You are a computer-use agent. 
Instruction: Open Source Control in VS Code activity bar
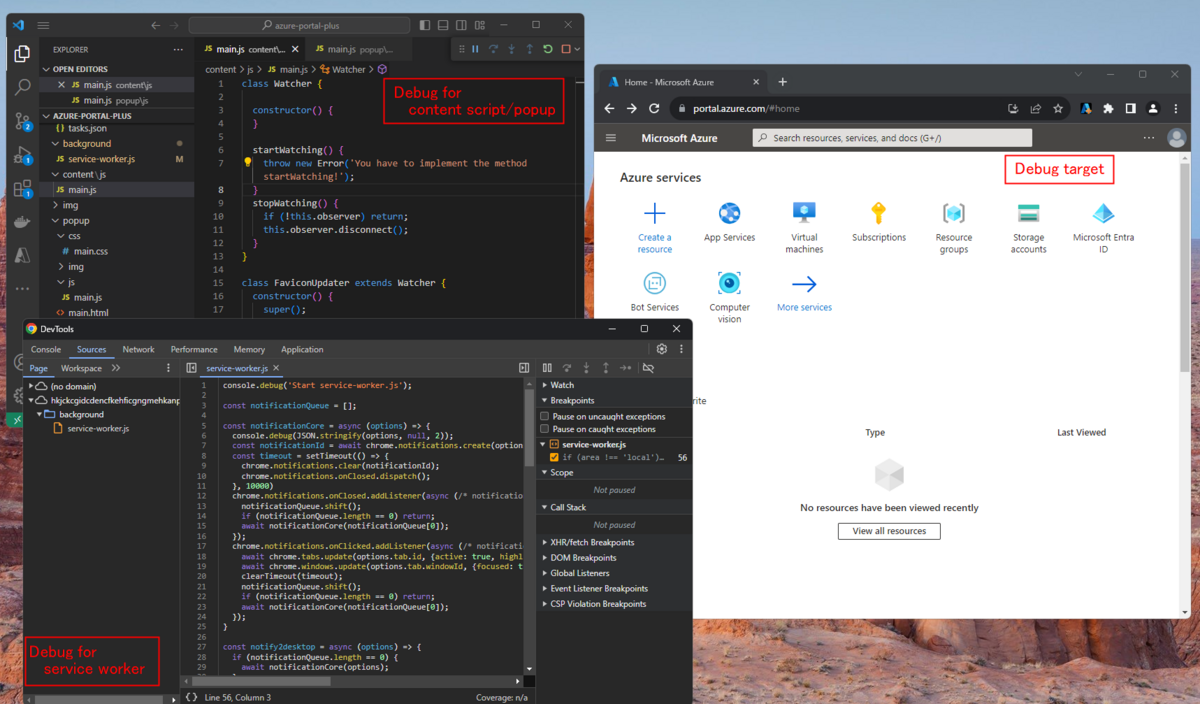(x=22, y=121)
